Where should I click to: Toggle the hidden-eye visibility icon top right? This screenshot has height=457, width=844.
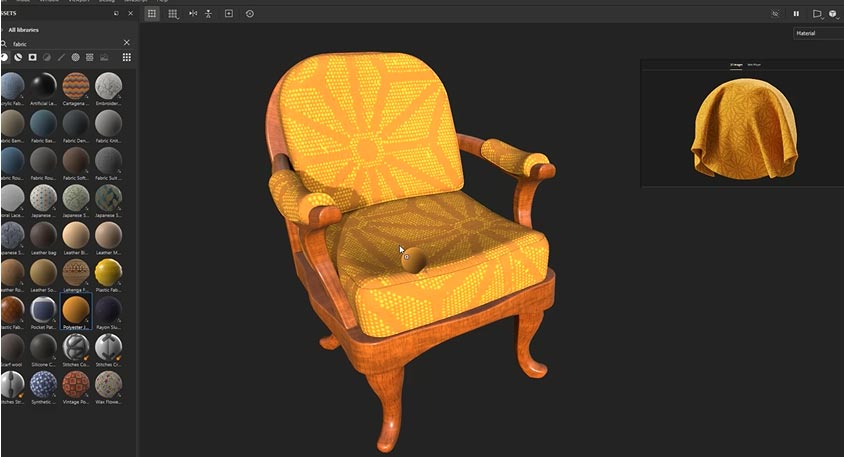(775, 14)
